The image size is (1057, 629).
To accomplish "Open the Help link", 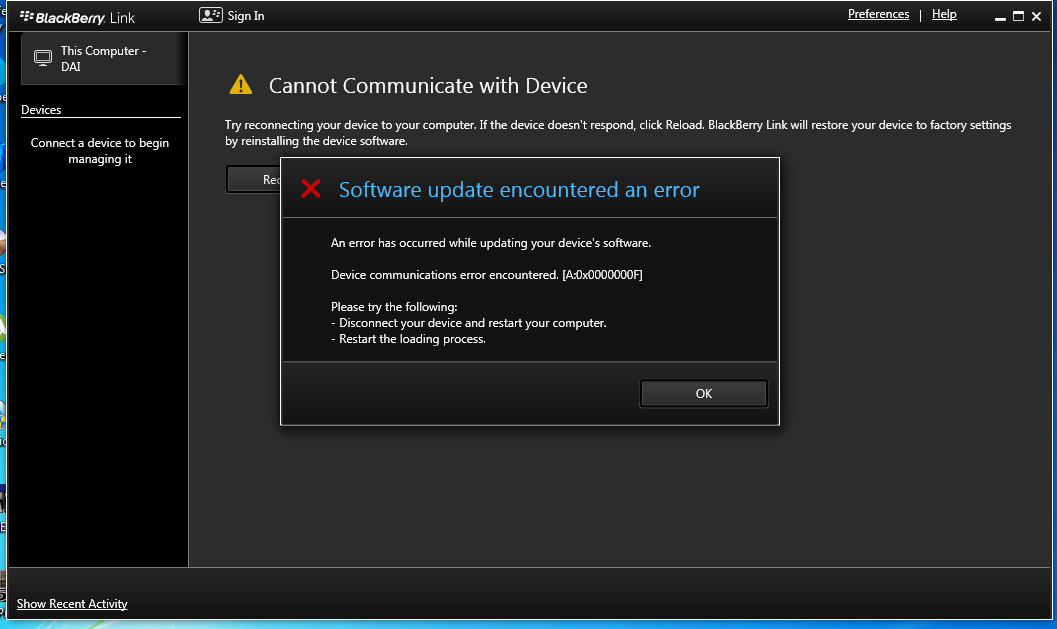I will [944, 14].
